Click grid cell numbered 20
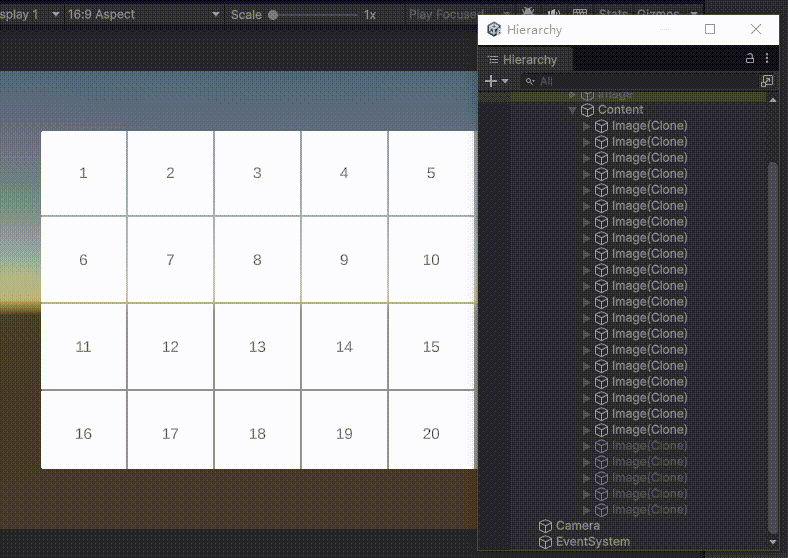Screen dimensions: 788x558 [431, 430]
